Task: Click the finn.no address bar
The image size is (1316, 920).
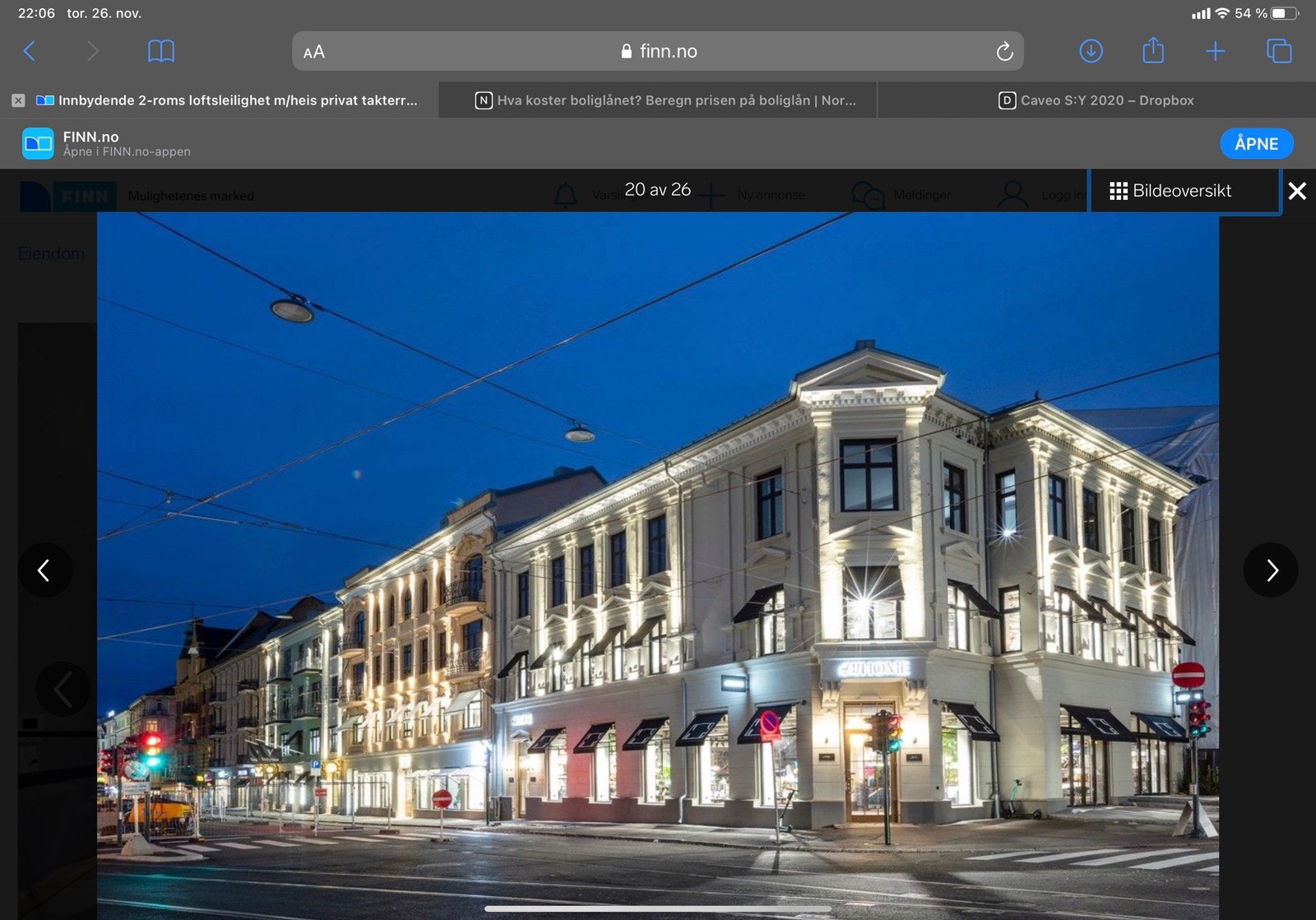Action: coord(658,51)
